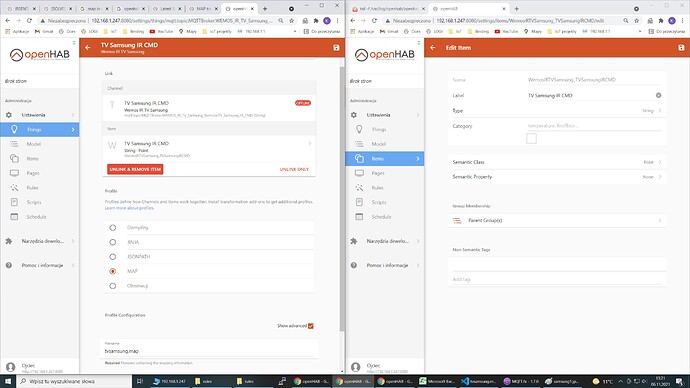Click Windows Start button
This screenshot has width=690, height=388.
(x=8, y=381)
